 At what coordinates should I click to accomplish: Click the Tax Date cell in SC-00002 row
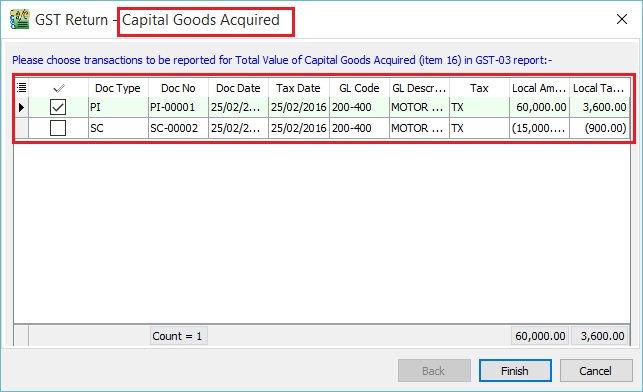299,128
